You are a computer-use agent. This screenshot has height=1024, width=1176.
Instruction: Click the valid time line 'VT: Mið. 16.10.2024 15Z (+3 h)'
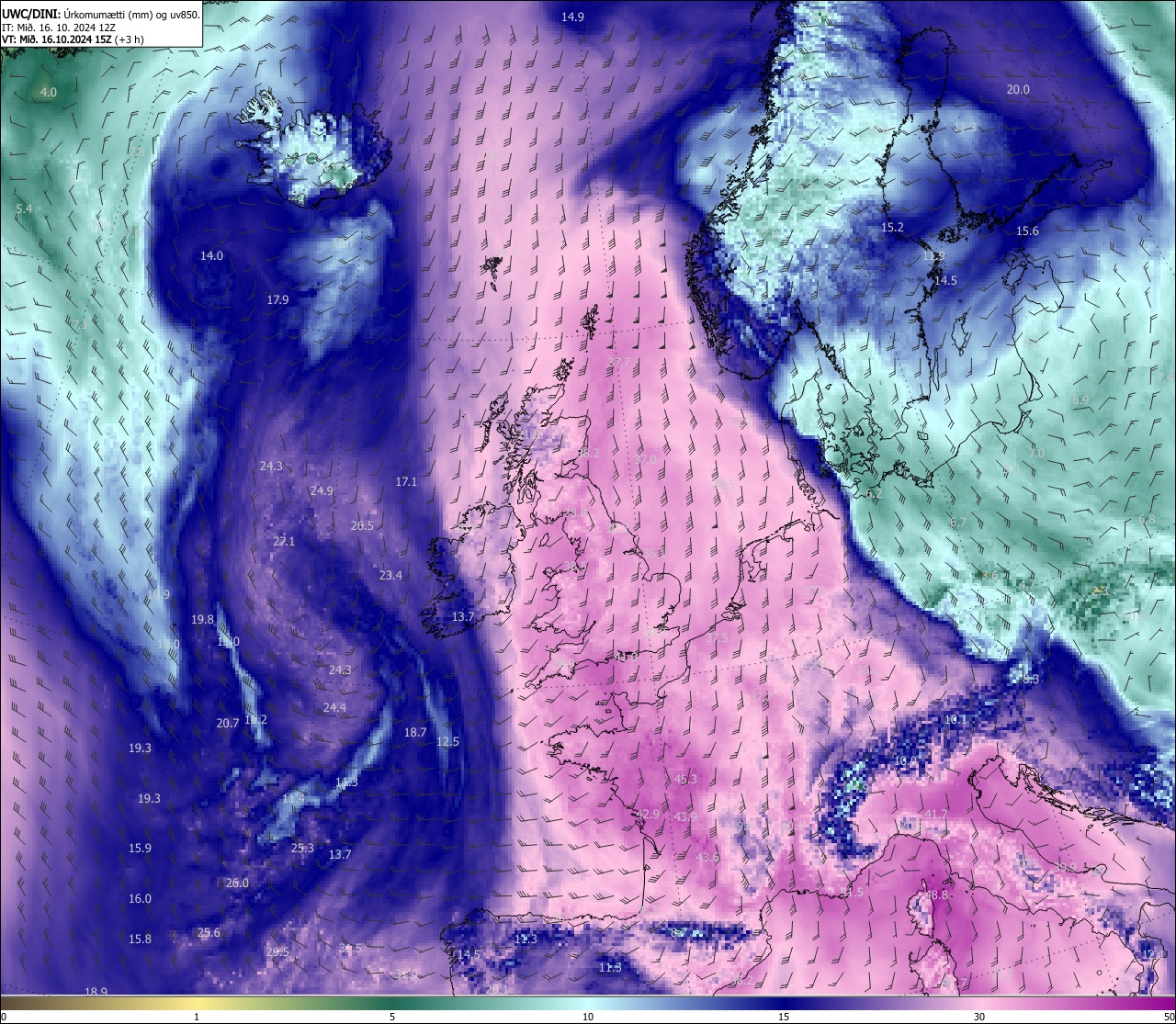pyautogui.click(x=73, y=39)
